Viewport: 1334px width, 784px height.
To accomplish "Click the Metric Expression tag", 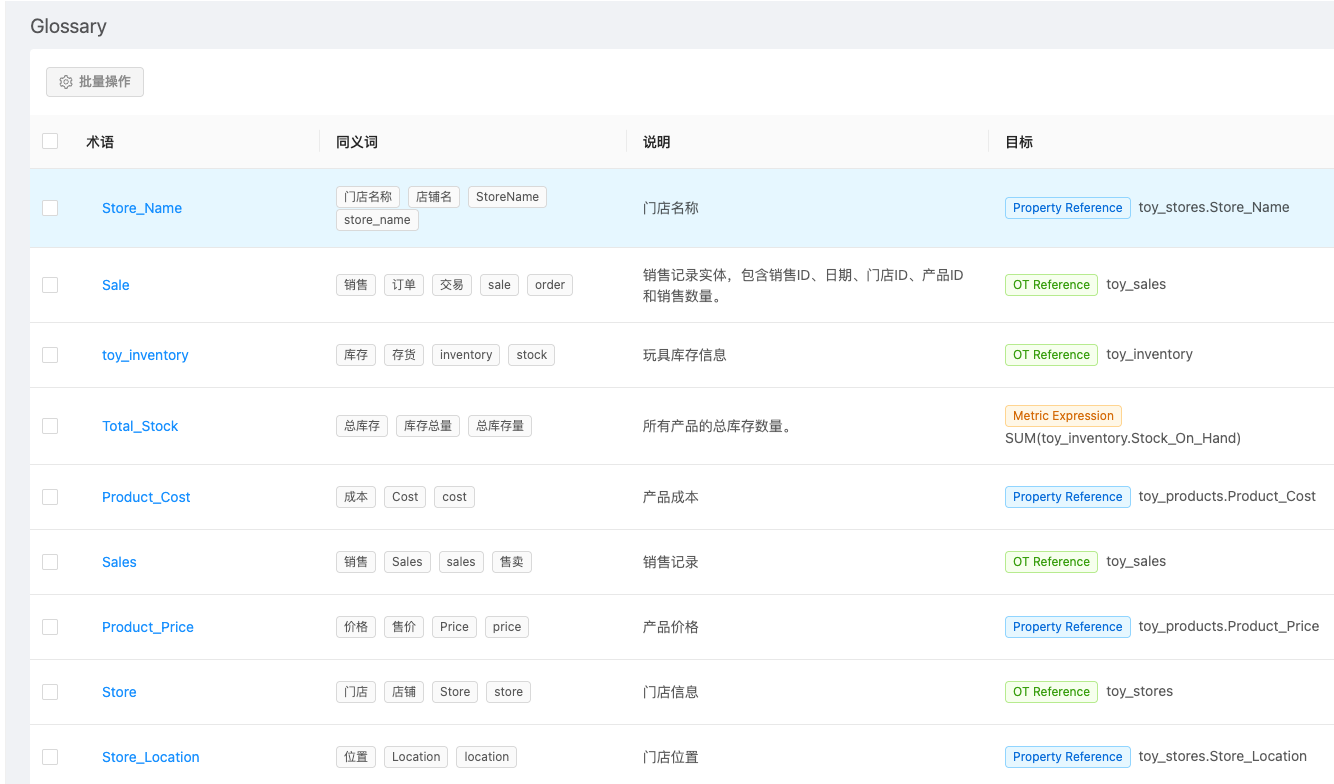I will click(x=1063, y=416).
